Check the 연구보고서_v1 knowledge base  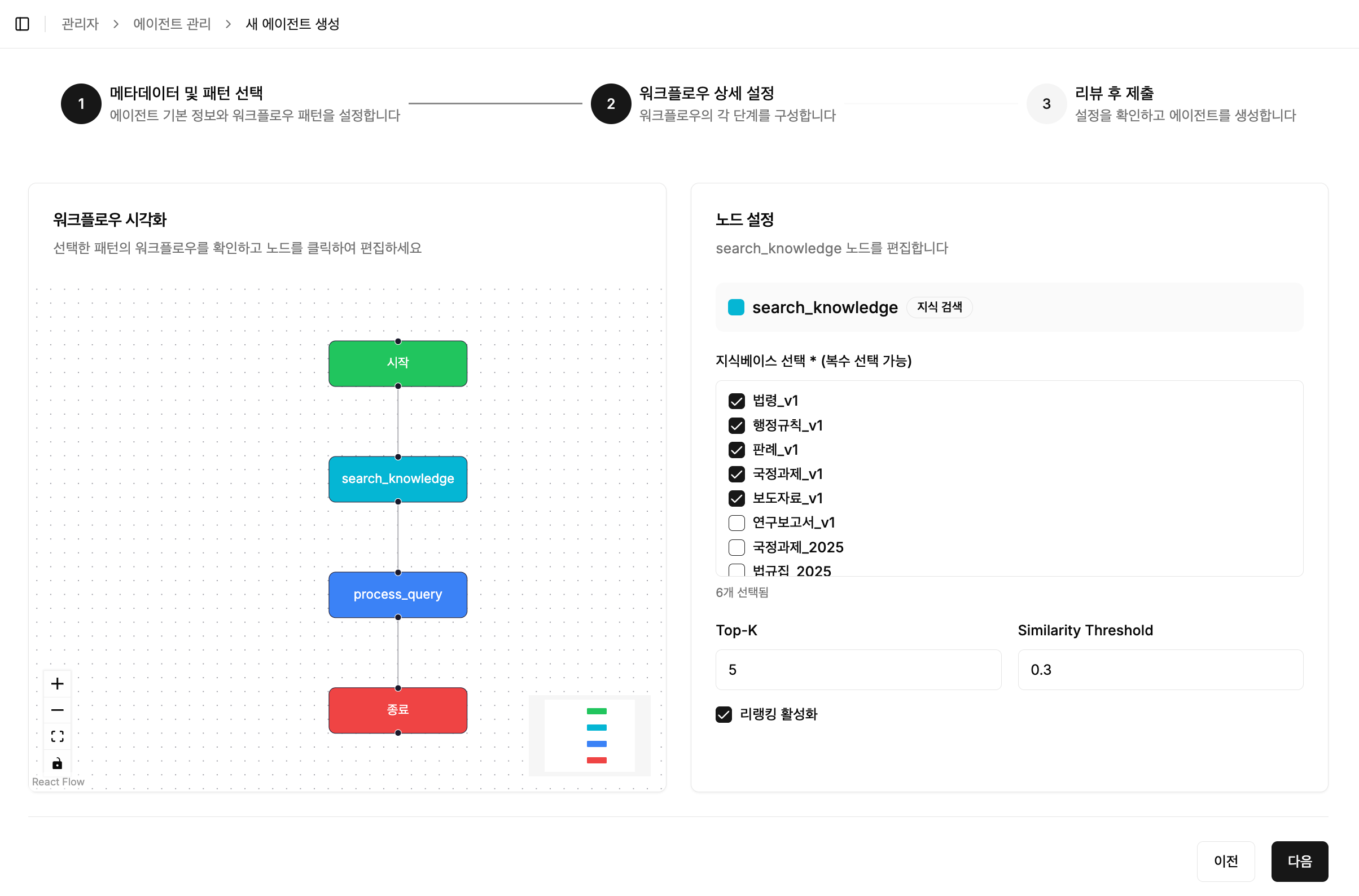736,522
